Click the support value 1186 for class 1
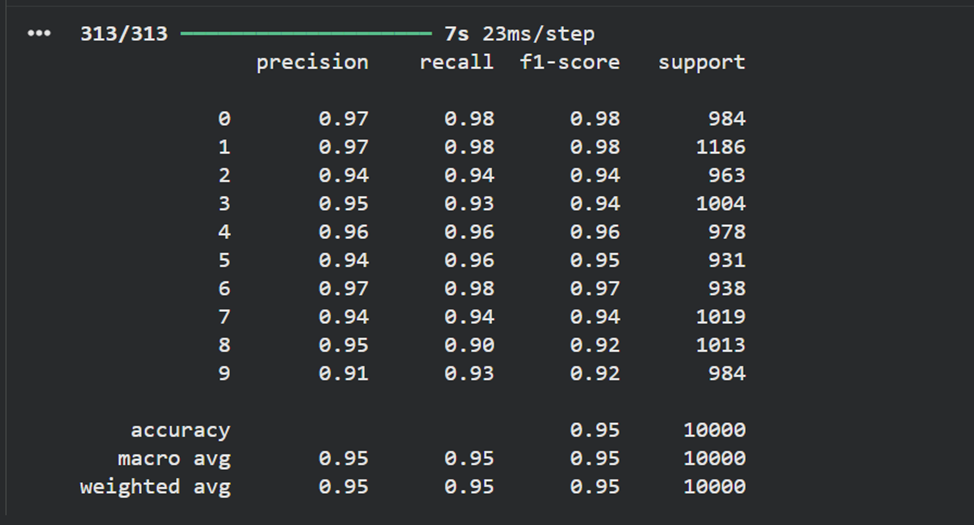Viewport: 974px width, 525px height. pyautogui.click(x=720, y=147)
